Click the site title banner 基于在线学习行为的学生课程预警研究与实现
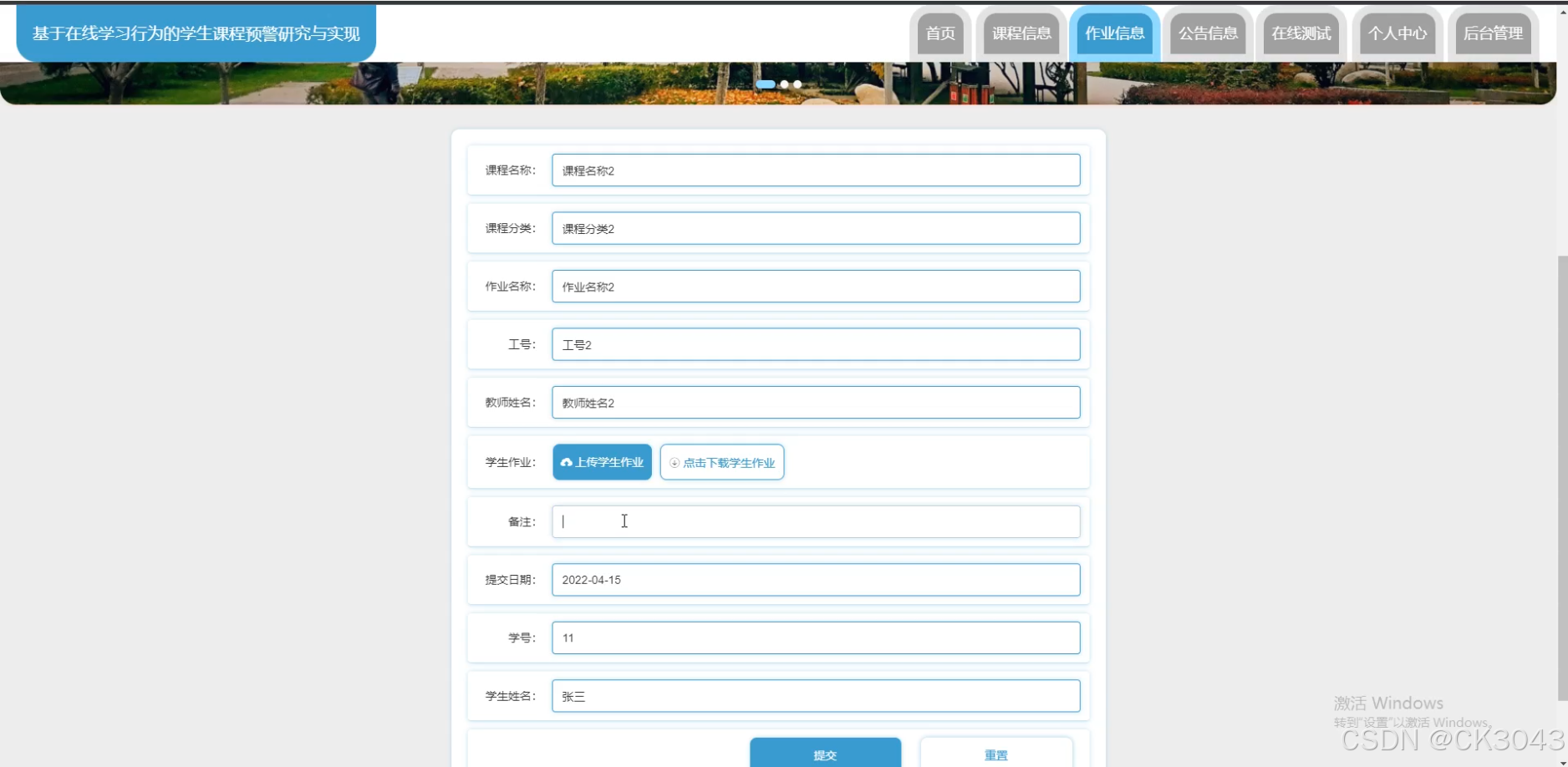The image size is (1568, 767). pyautogui.click(x=196, y=33)
